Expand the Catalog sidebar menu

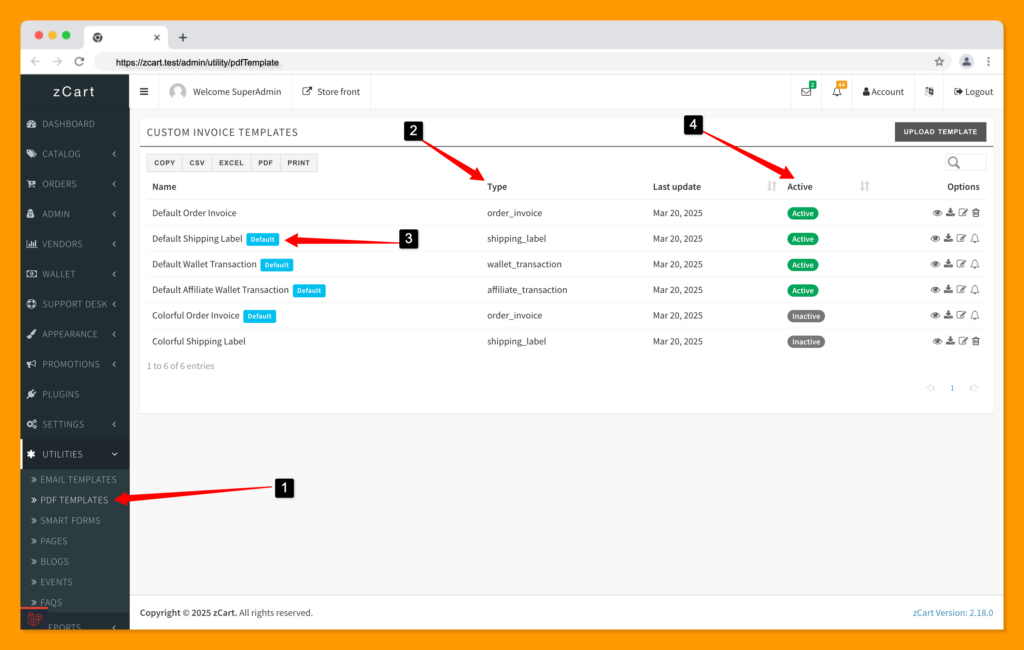[75, 154]
